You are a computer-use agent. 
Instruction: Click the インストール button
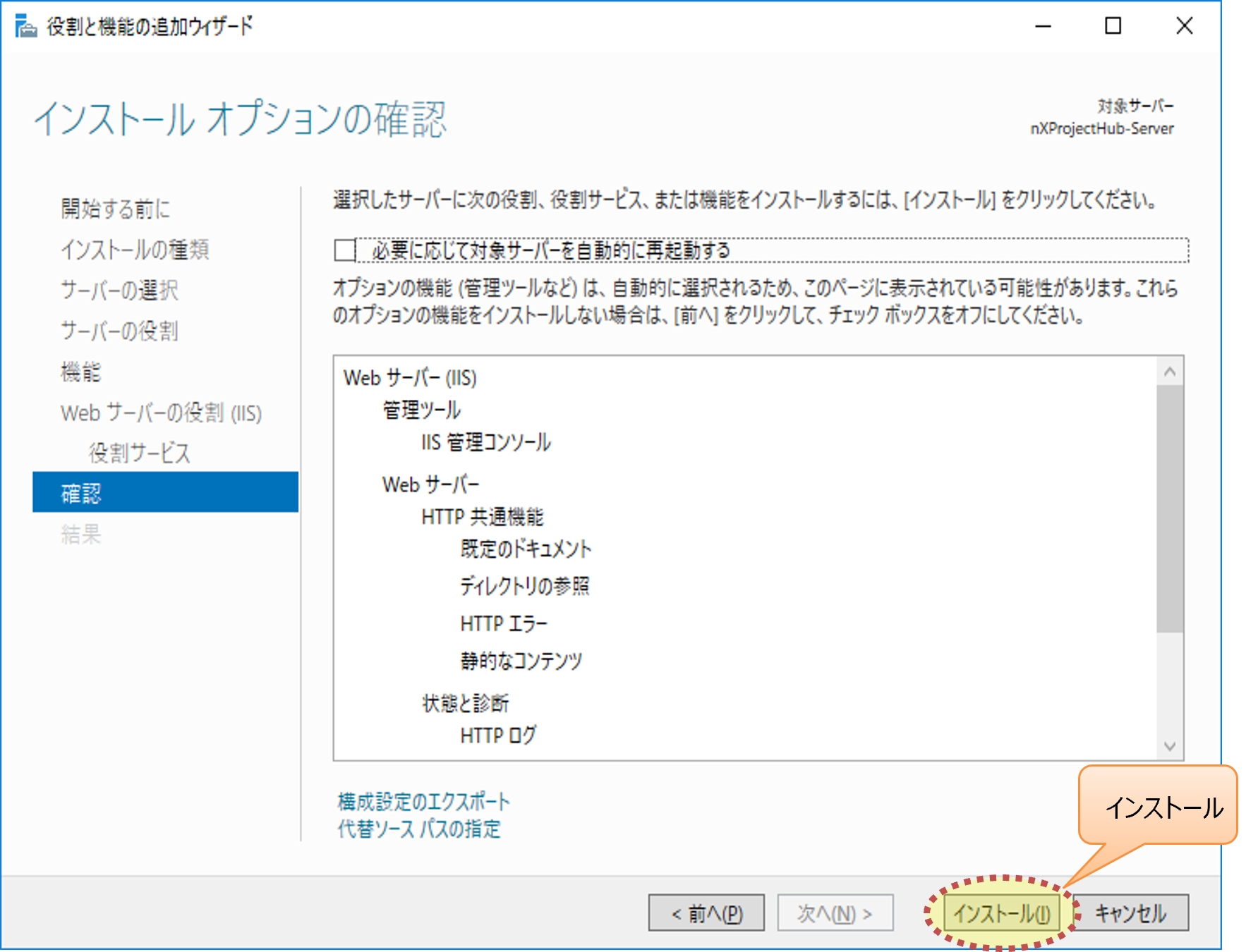[x=1001, y=913]
